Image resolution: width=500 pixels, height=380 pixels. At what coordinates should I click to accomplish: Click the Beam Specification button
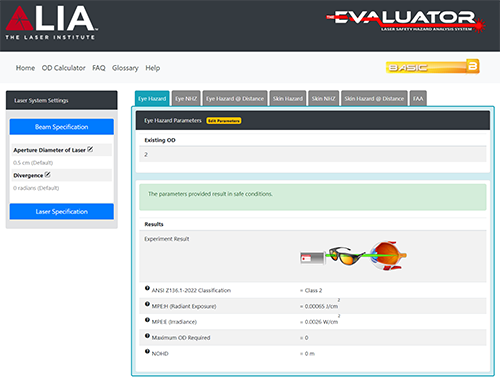click(x=62, y=127)
